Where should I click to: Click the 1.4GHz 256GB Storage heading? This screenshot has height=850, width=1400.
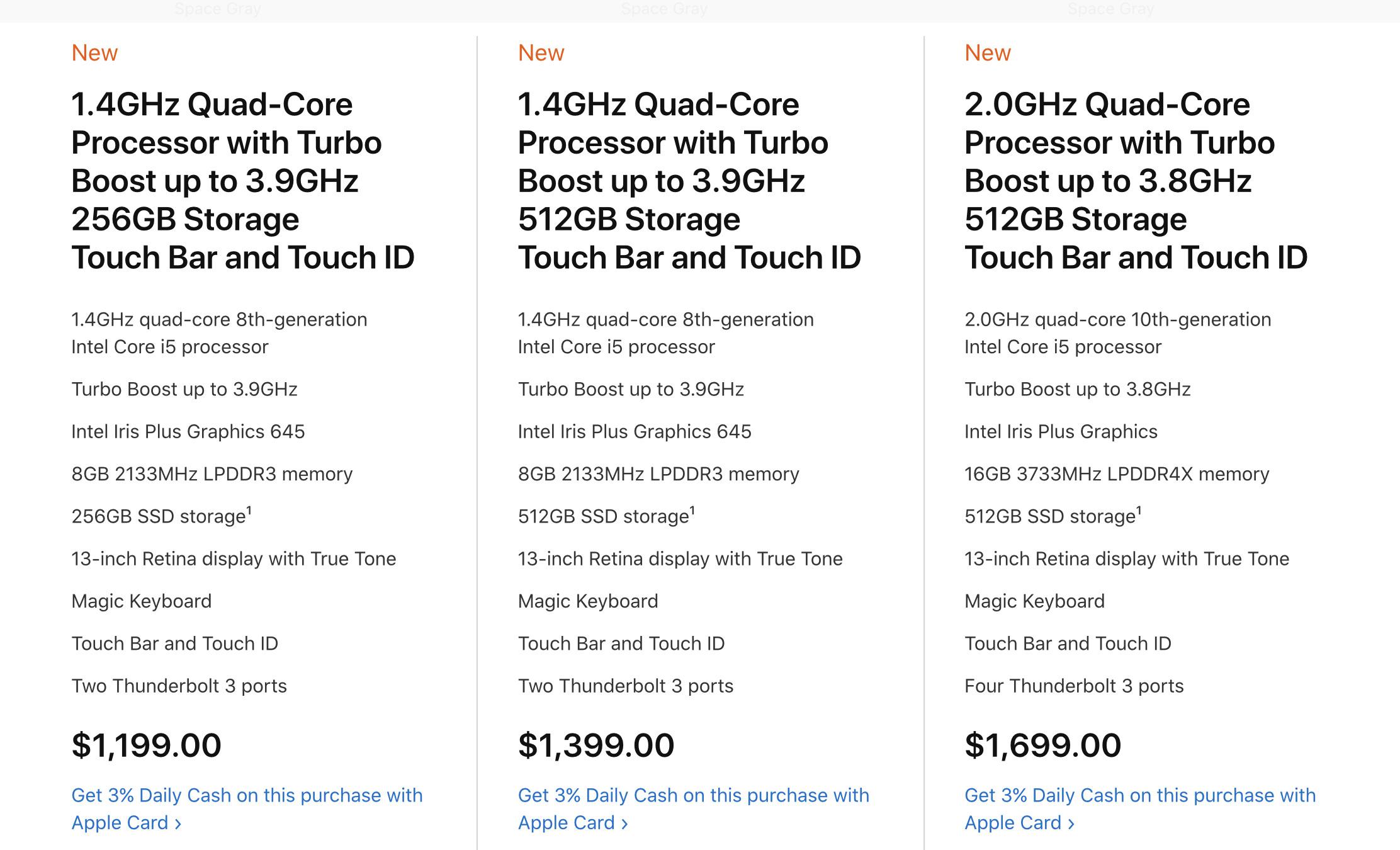click(244, 181)
